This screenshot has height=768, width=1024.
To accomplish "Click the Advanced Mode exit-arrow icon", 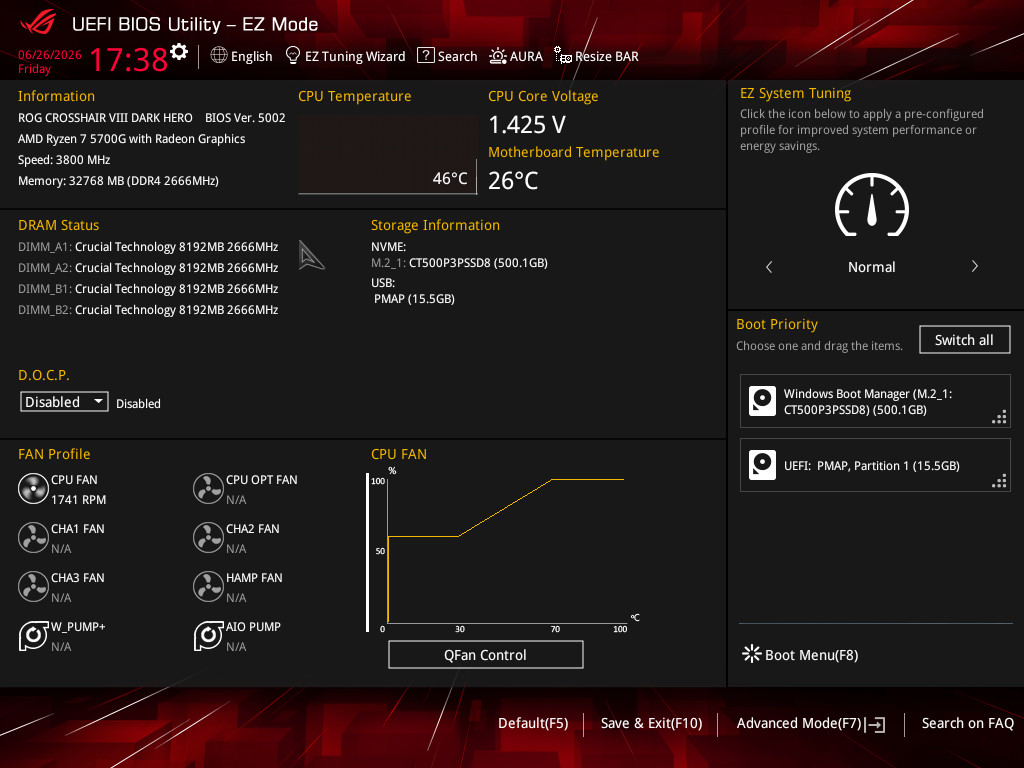I will point(875,724).
